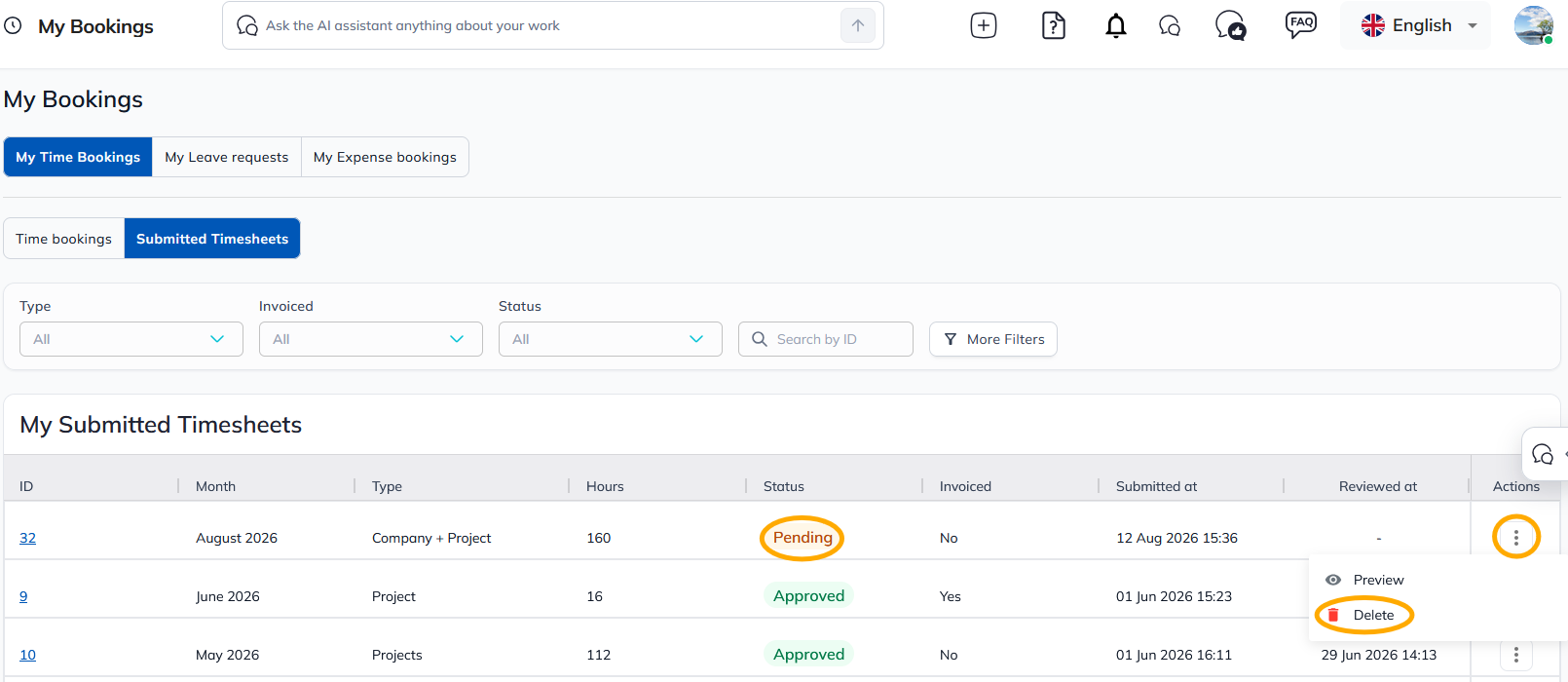Switch to My Leave requests tab
This screenshot has width=1568, height=682.
tap(227, 157)
